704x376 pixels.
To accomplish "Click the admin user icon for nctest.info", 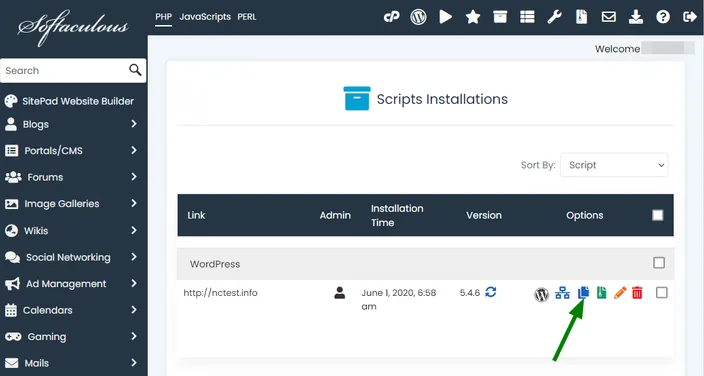I will [339, 293].
